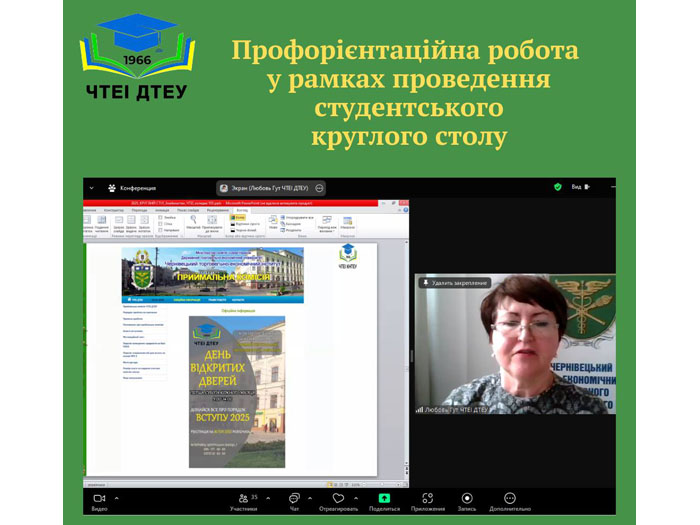Open the Участники participants panel
This screenshot has height=525, width=700.
pyautogui.click(x=242, y=497)
